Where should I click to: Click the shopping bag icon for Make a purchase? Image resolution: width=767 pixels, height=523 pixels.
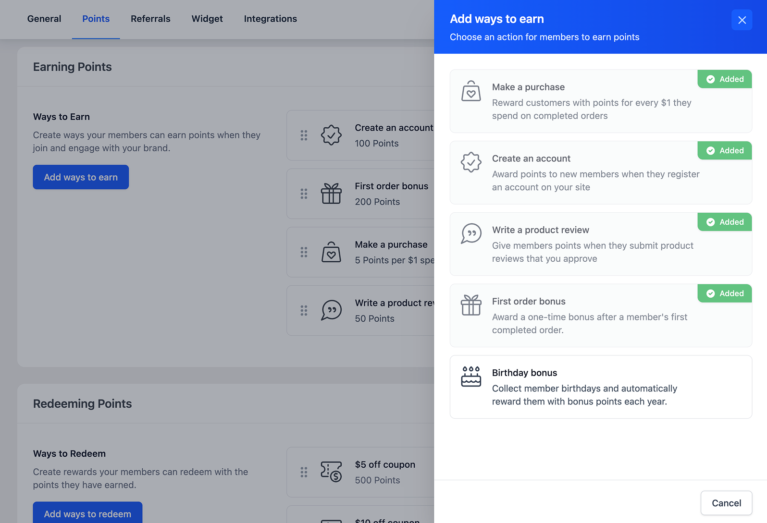(471, 91)
